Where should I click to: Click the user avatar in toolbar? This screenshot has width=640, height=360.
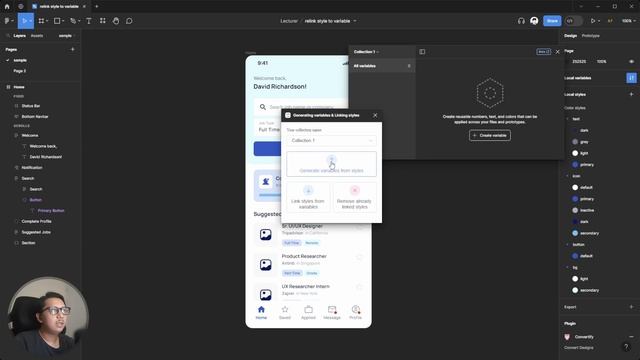pos(534,21)
